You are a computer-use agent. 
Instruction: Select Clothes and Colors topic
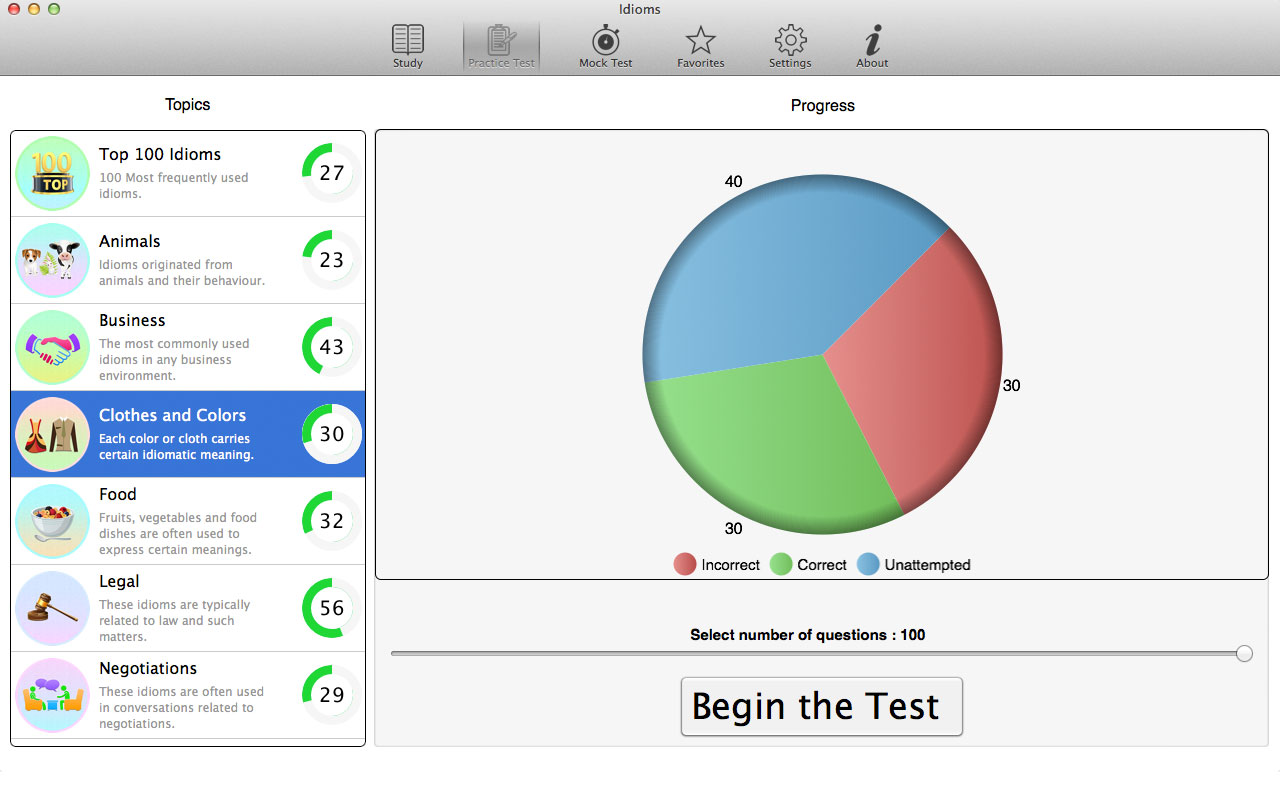click(x=188, y=434)
